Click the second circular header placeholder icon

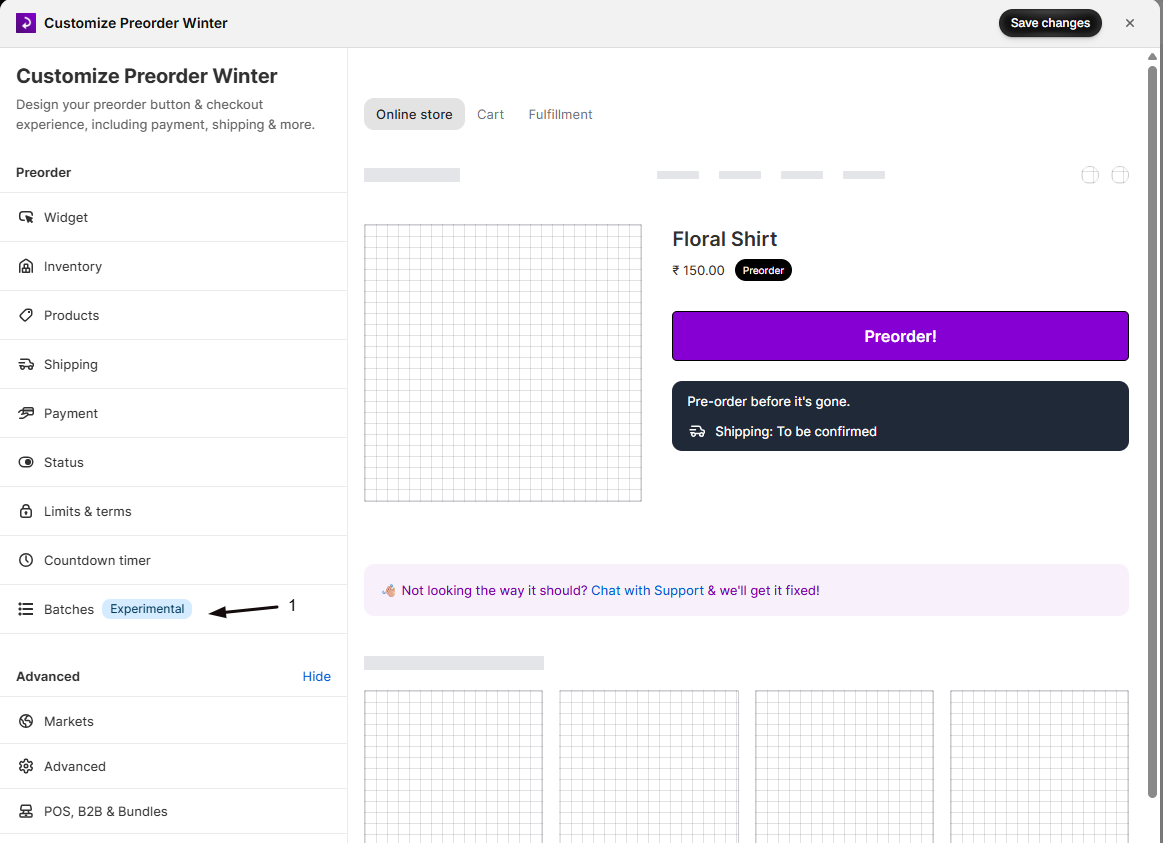1120,175
